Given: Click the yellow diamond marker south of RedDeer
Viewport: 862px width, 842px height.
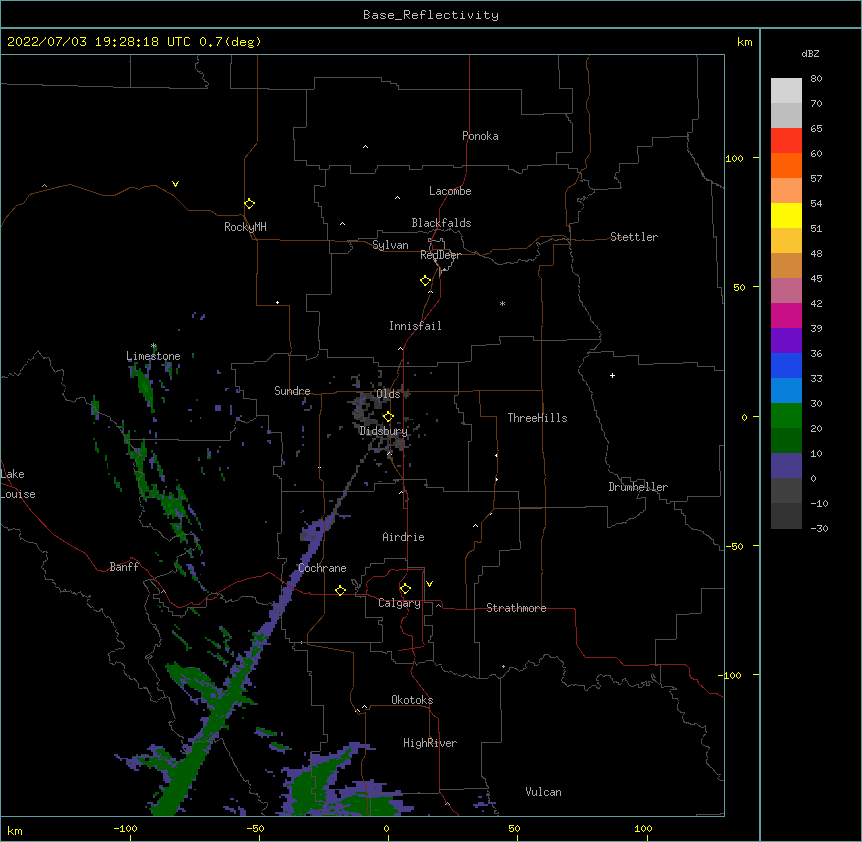Looking at the screenshot, I should pyautogui.click(x=426, y=281).
